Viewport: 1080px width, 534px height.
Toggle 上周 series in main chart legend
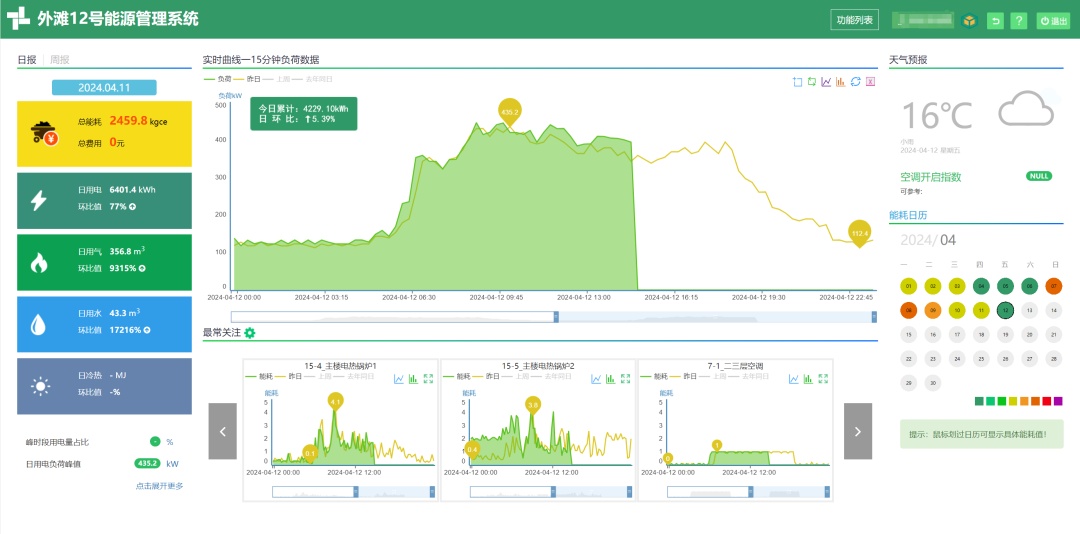[x=282, y=78]
